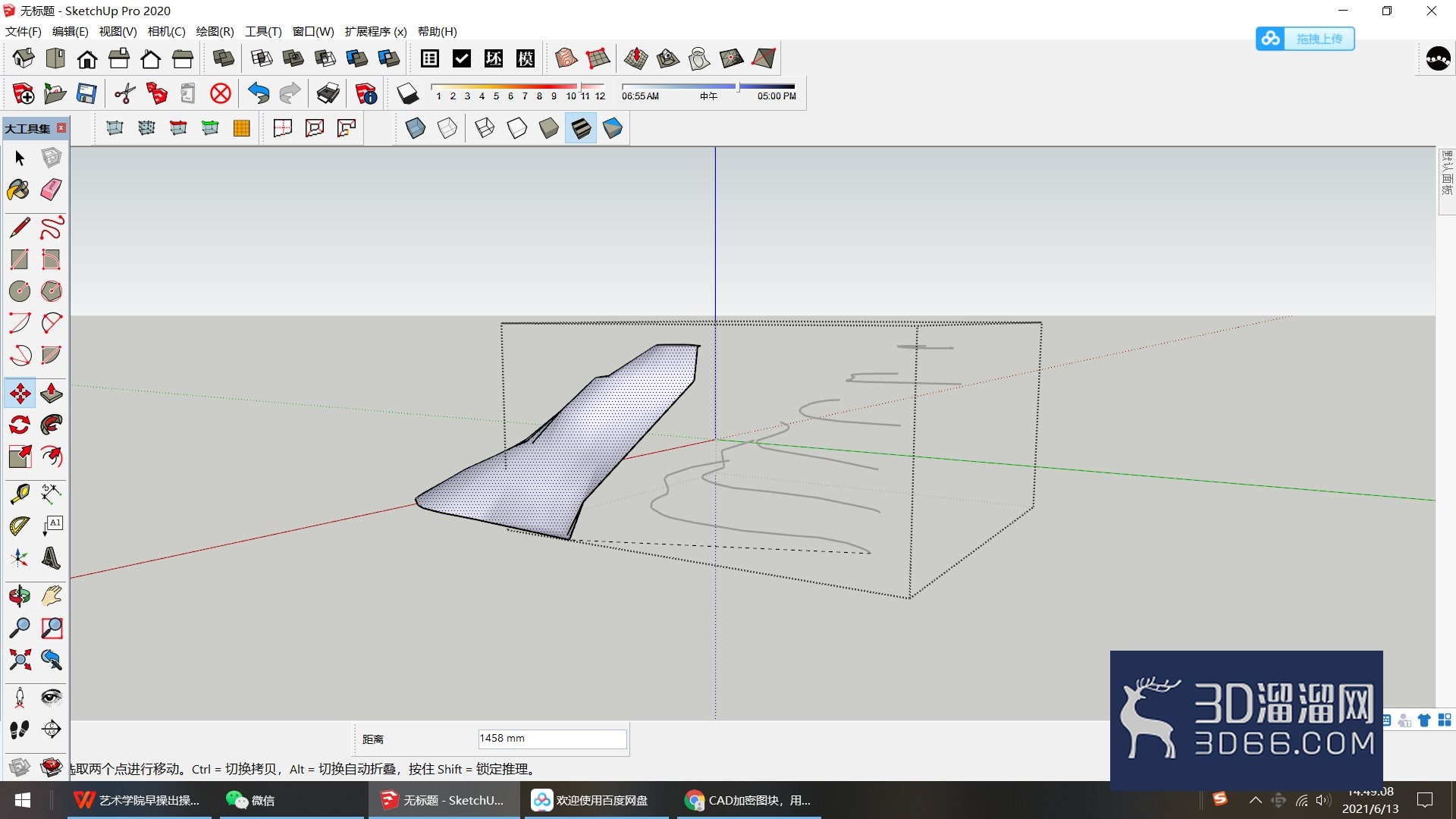
Task: Choose the Push/Pull tool
Action: coord(52,393)
